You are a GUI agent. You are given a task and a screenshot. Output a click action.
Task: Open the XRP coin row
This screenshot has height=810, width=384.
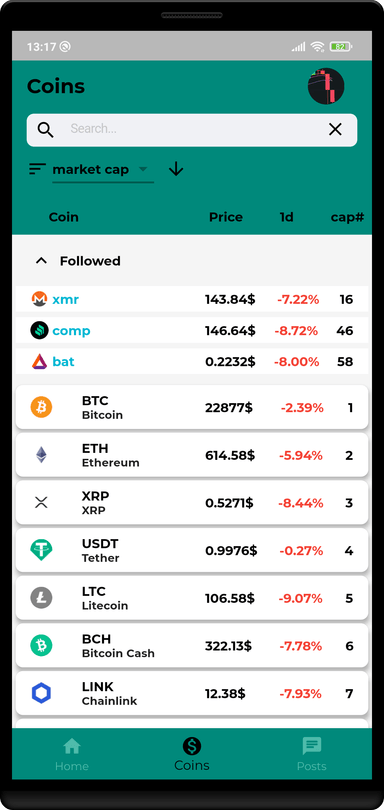[x=192, y=503]
